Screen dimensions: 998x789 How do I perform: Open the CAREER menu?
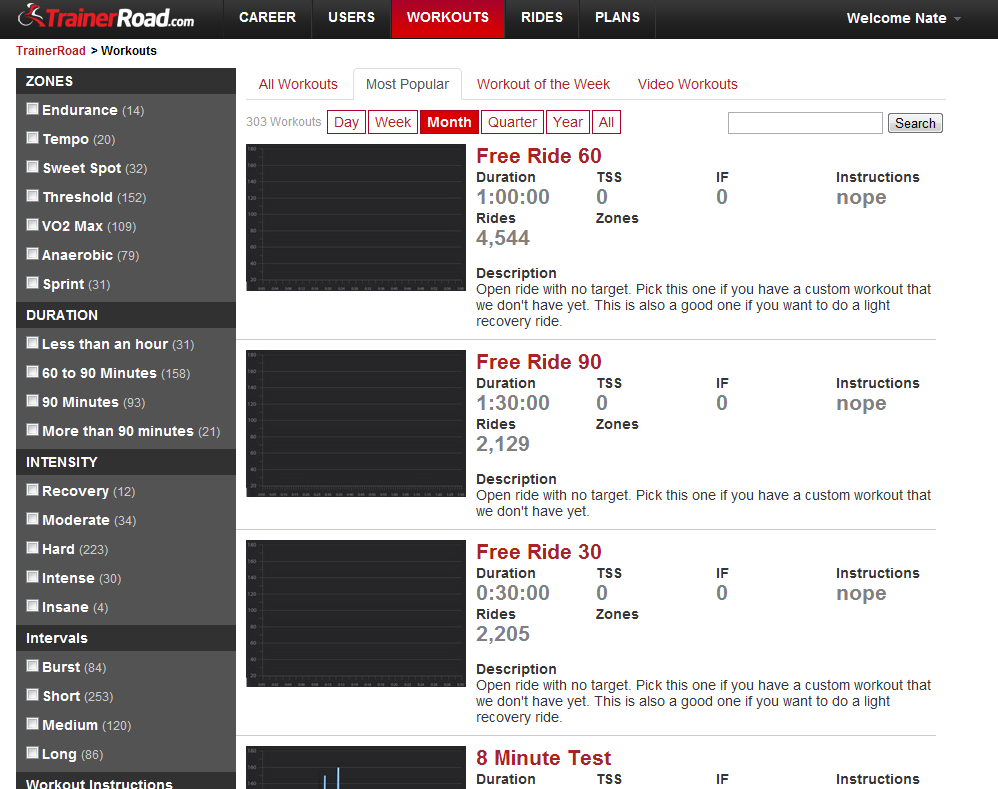pos(267,18)
